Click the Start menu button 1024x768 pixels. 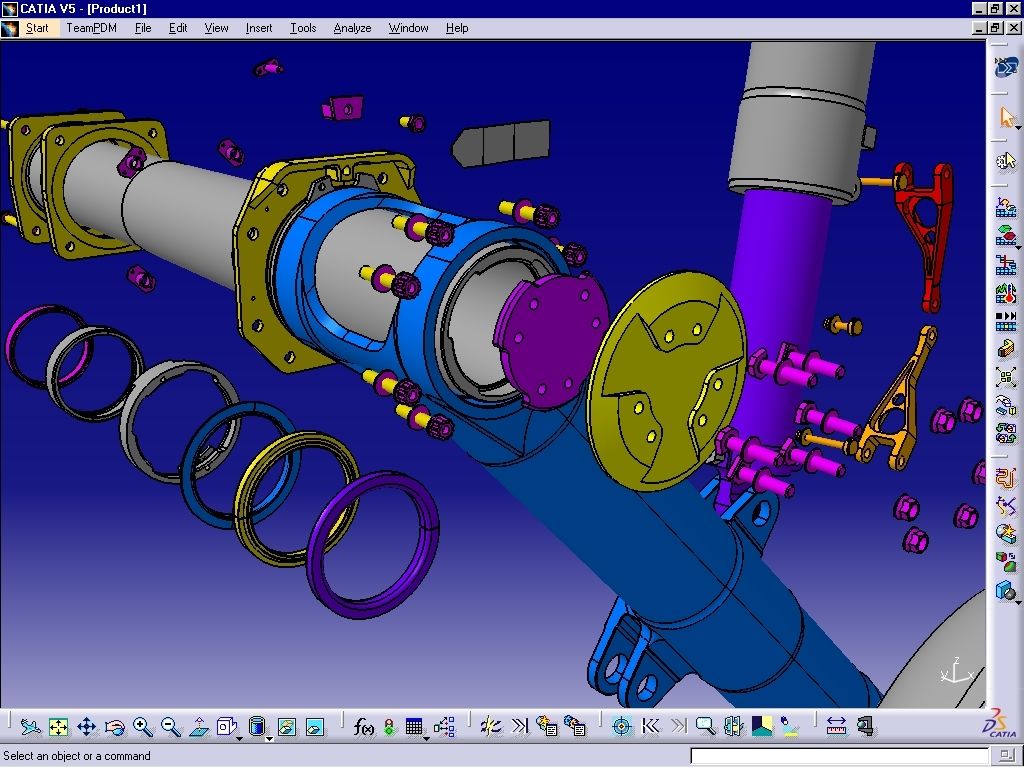click(37, 28)
